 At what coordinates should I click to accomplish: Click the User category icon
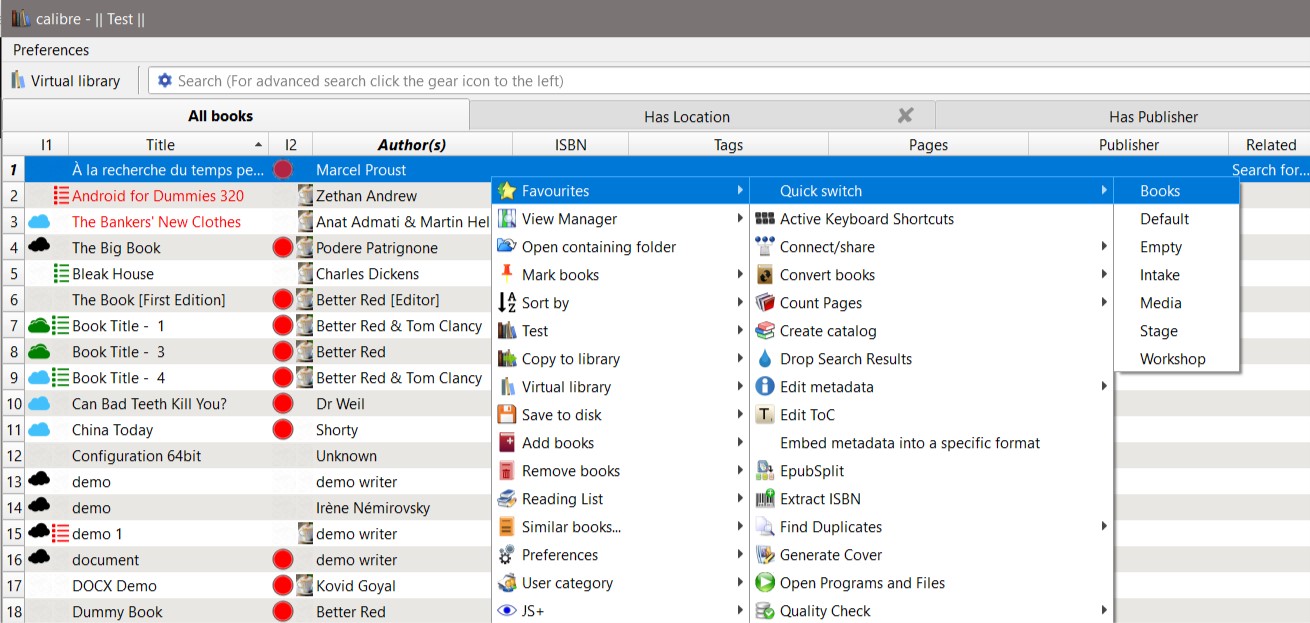click(x=507, y=583)
